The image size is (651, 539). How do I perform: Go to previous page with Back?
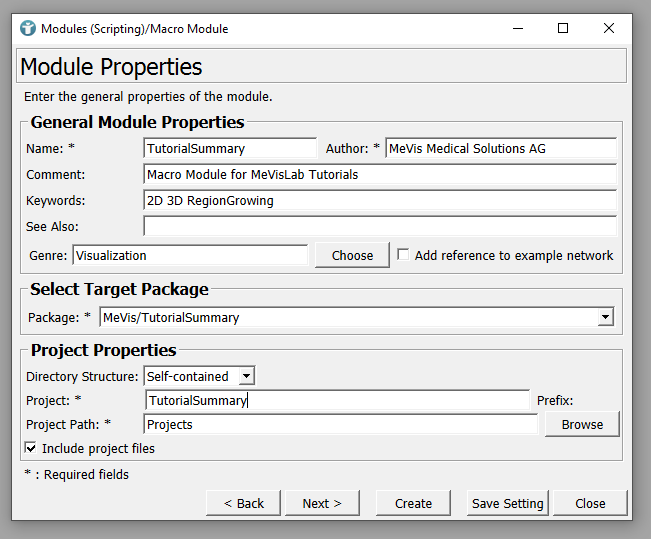(243, 503)
